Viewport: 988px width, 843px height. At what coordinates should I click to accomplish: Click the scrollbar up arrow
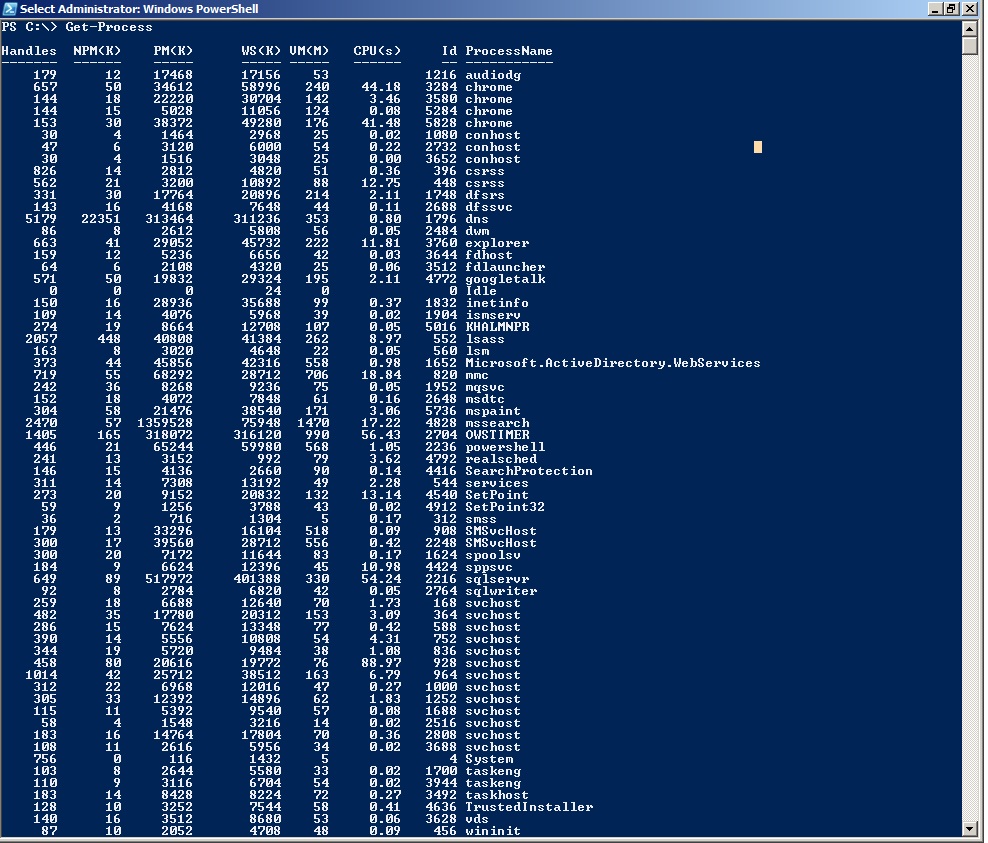pos(970,28)
